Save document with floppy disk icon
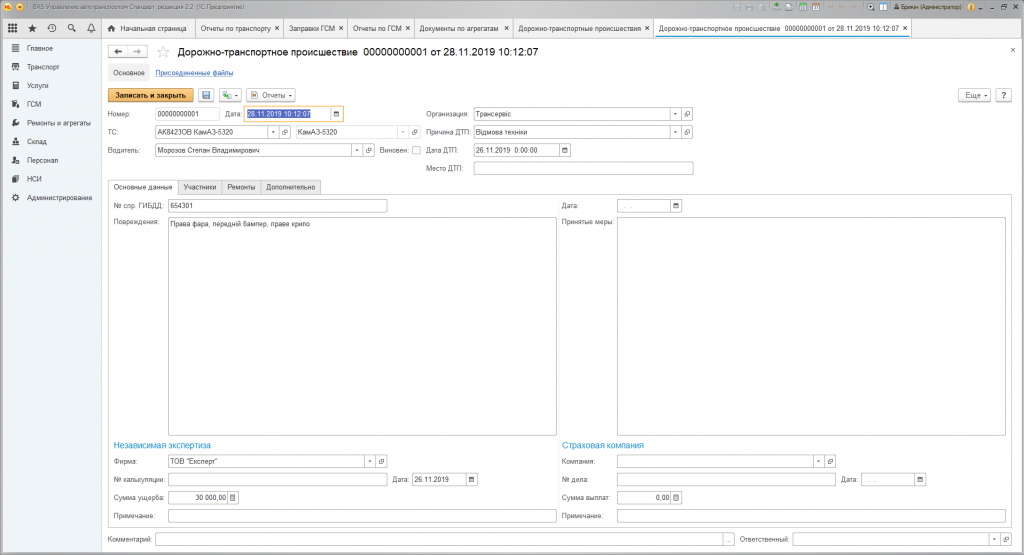This screenshot has width=1024, height=555. tap(206, 95)
